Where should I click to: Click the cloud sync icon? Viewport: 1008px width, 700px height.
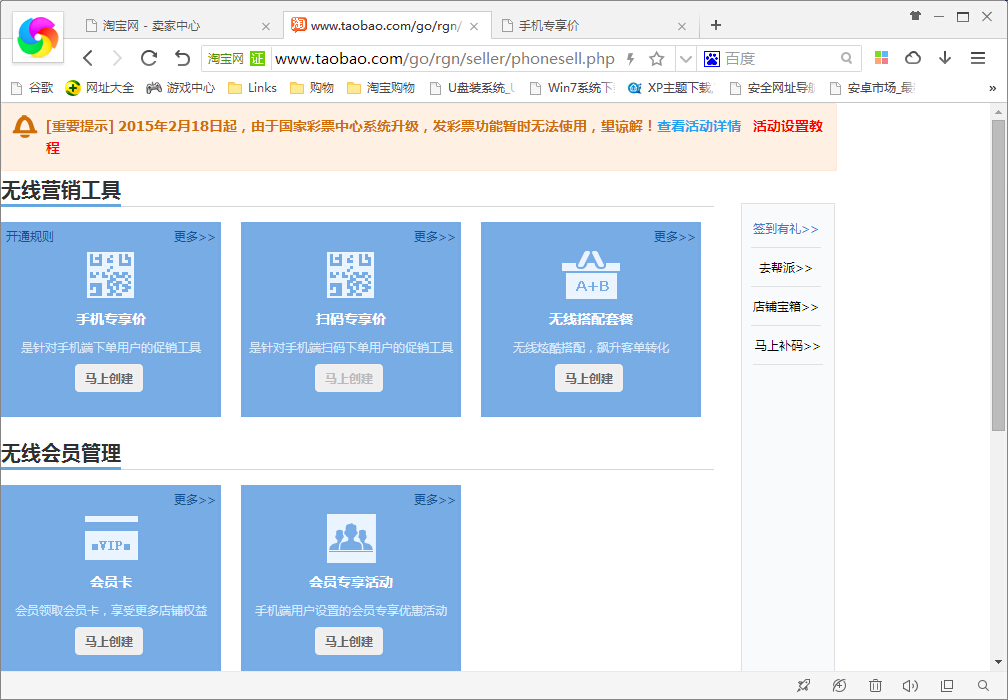(913, 58)
